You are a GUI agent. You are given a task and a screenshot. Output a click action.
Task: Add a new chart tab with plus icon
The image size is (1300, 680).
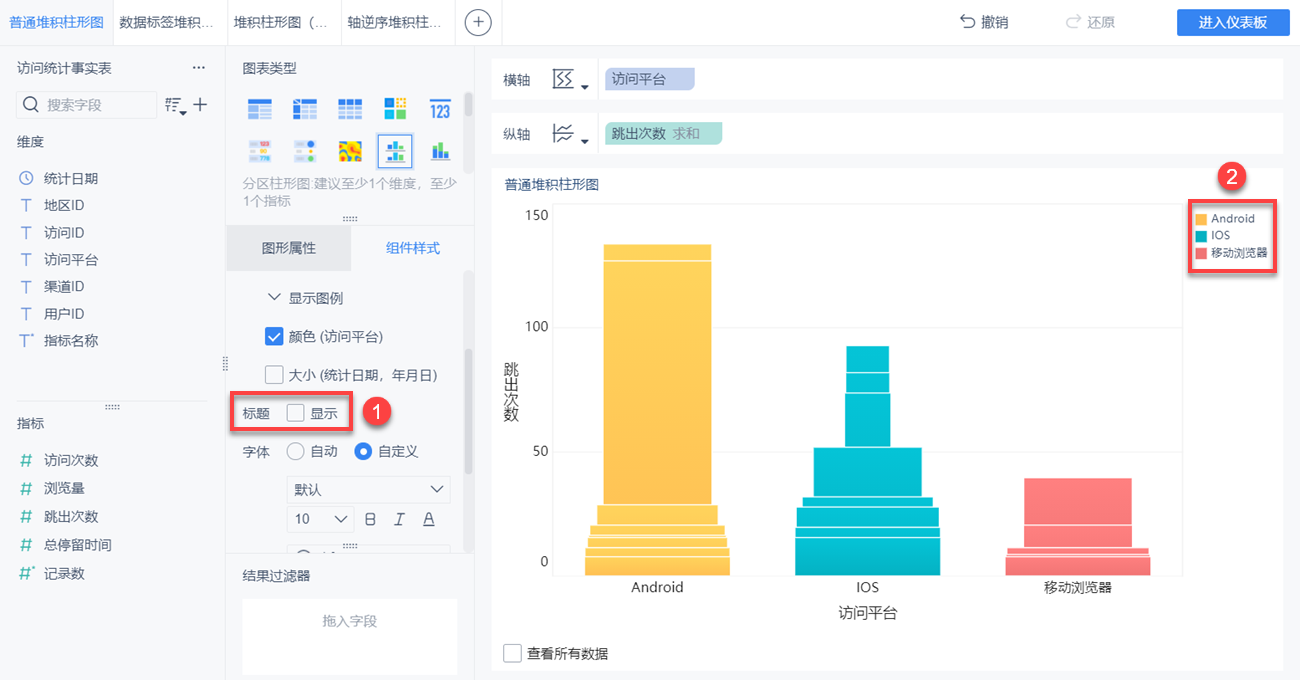tap(478, 22)
